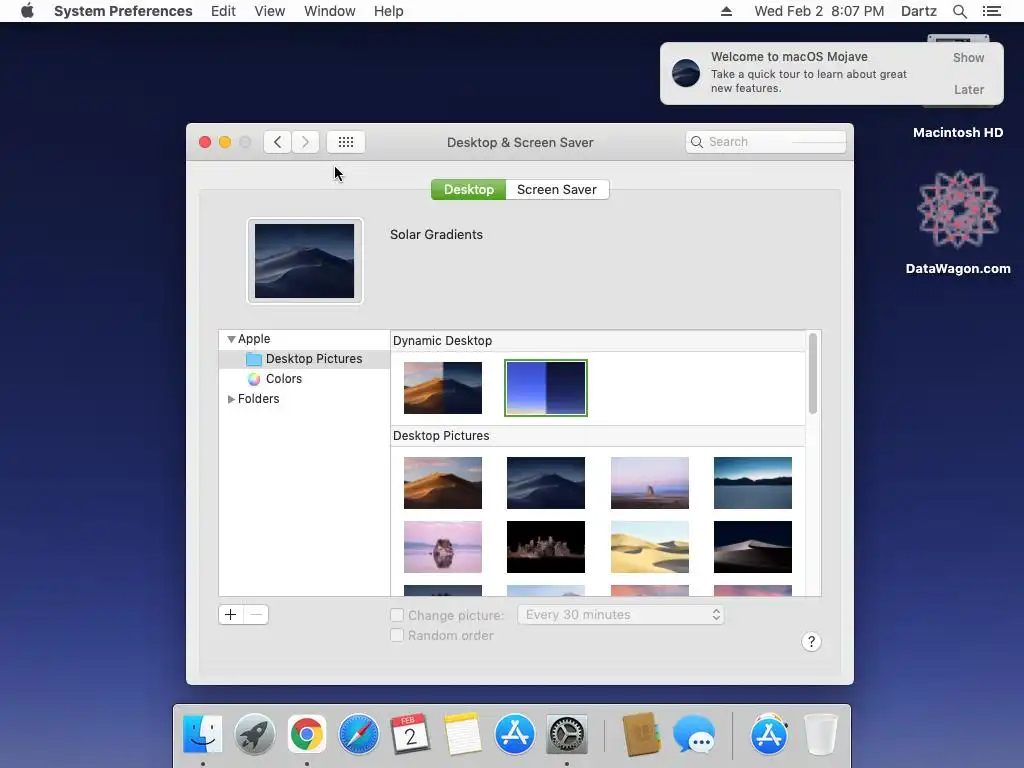This screenshot has width=1024, height=768.
Task: Open Safari compass icon in Dock
Action: 359,734
